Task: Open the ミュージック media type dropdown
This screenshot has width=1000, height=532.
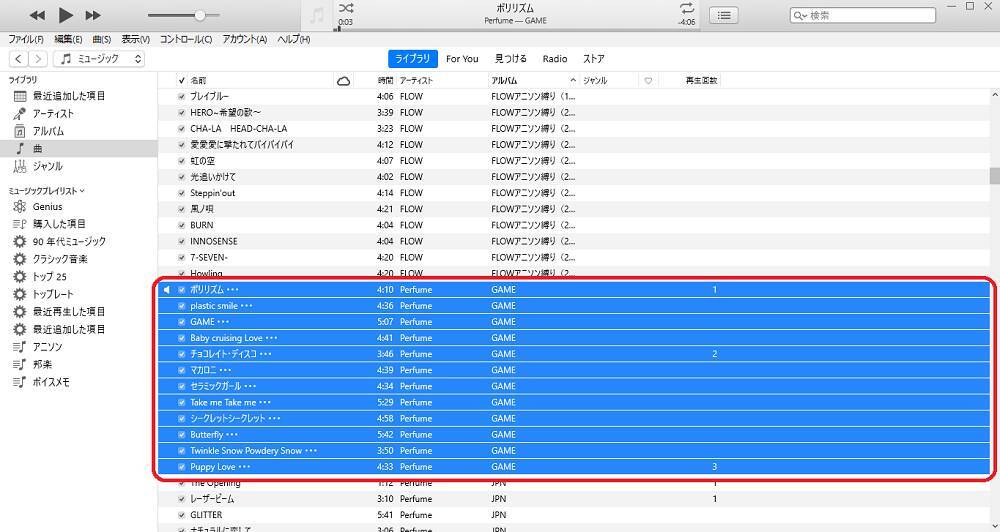Action: 100,59
